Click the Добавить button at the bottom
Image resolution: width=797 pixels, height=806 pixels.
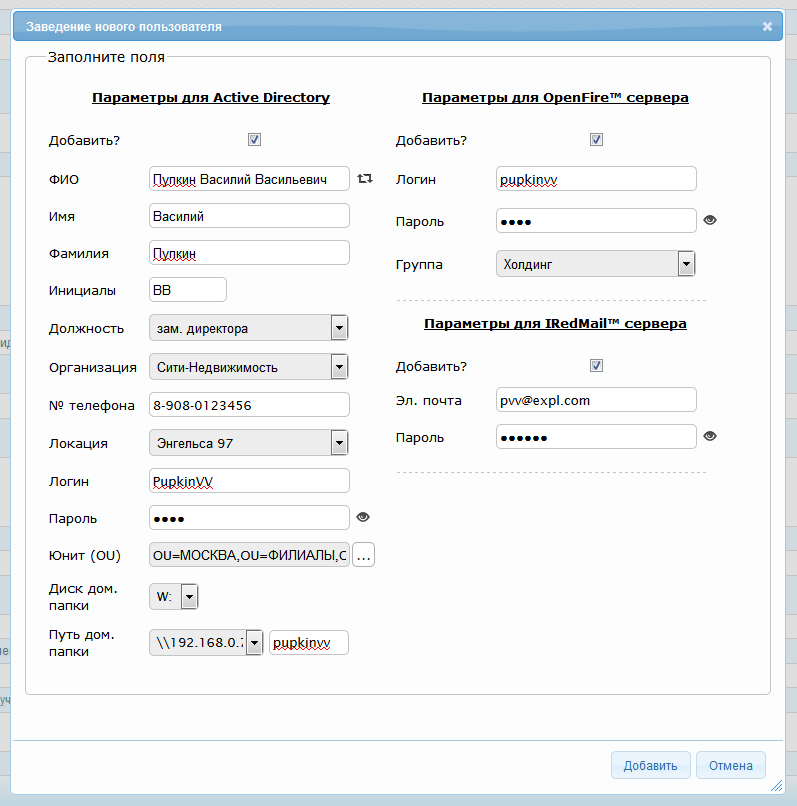coord(650,765)
